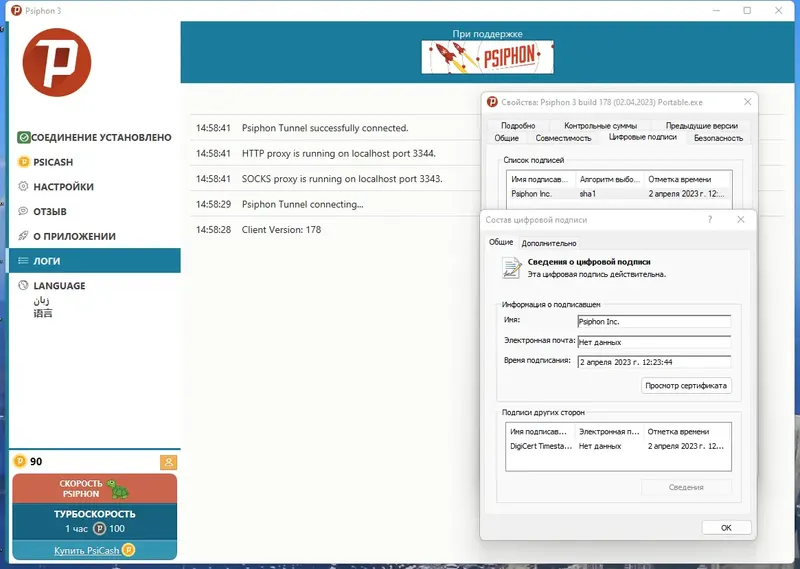
Task: Click the Электронная почта field
Action: [654, 342]
